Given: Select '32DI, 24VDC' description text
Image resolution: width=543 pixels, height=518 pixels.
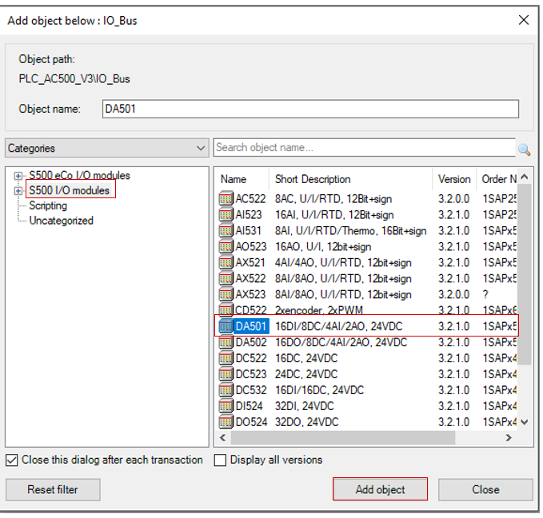Looking at the screenshot, I should tap(304, 407).
